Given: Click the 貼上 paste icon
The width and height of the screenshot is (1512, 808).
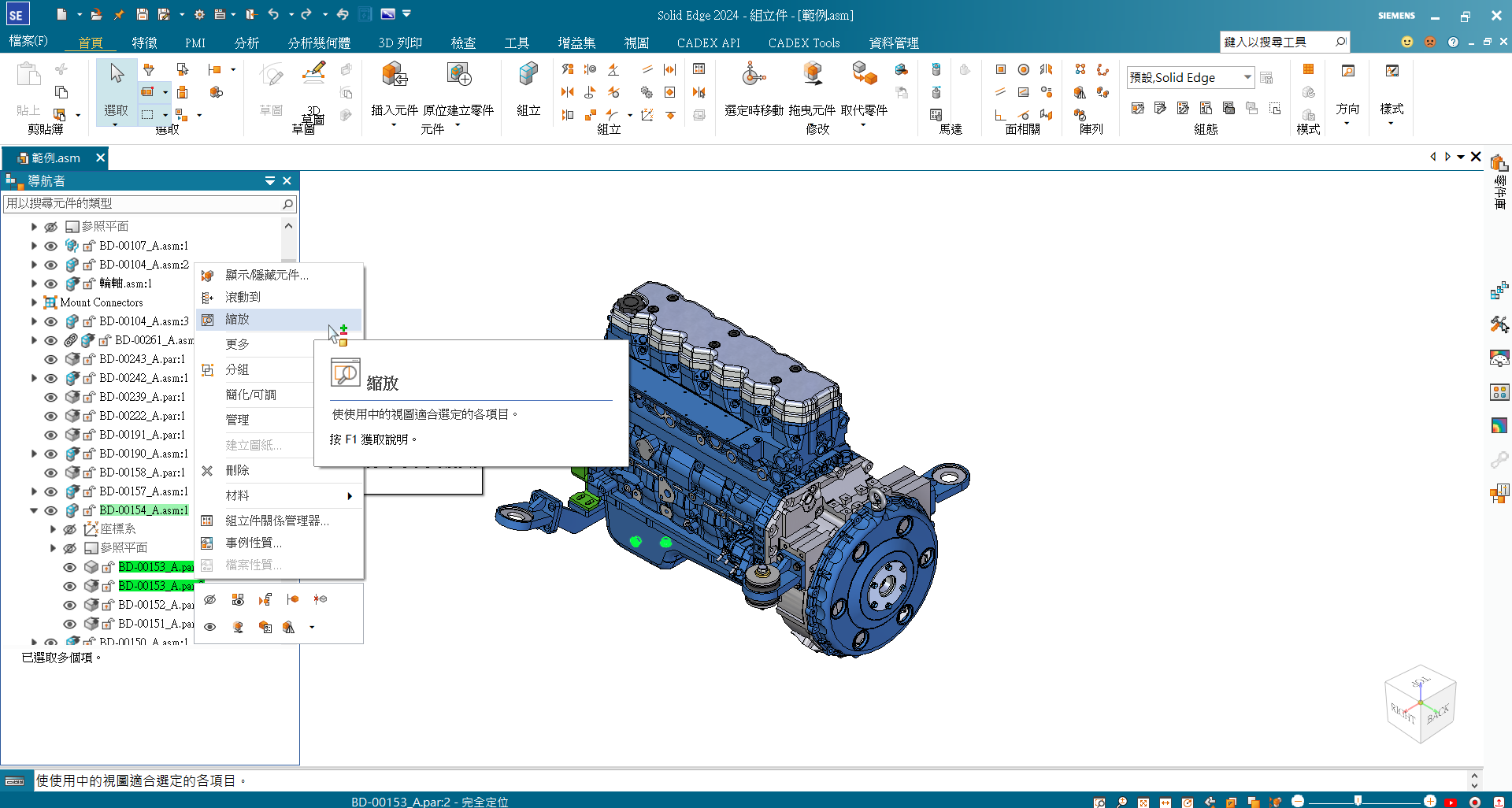Looking at the screenshot, I should (28, 88).
